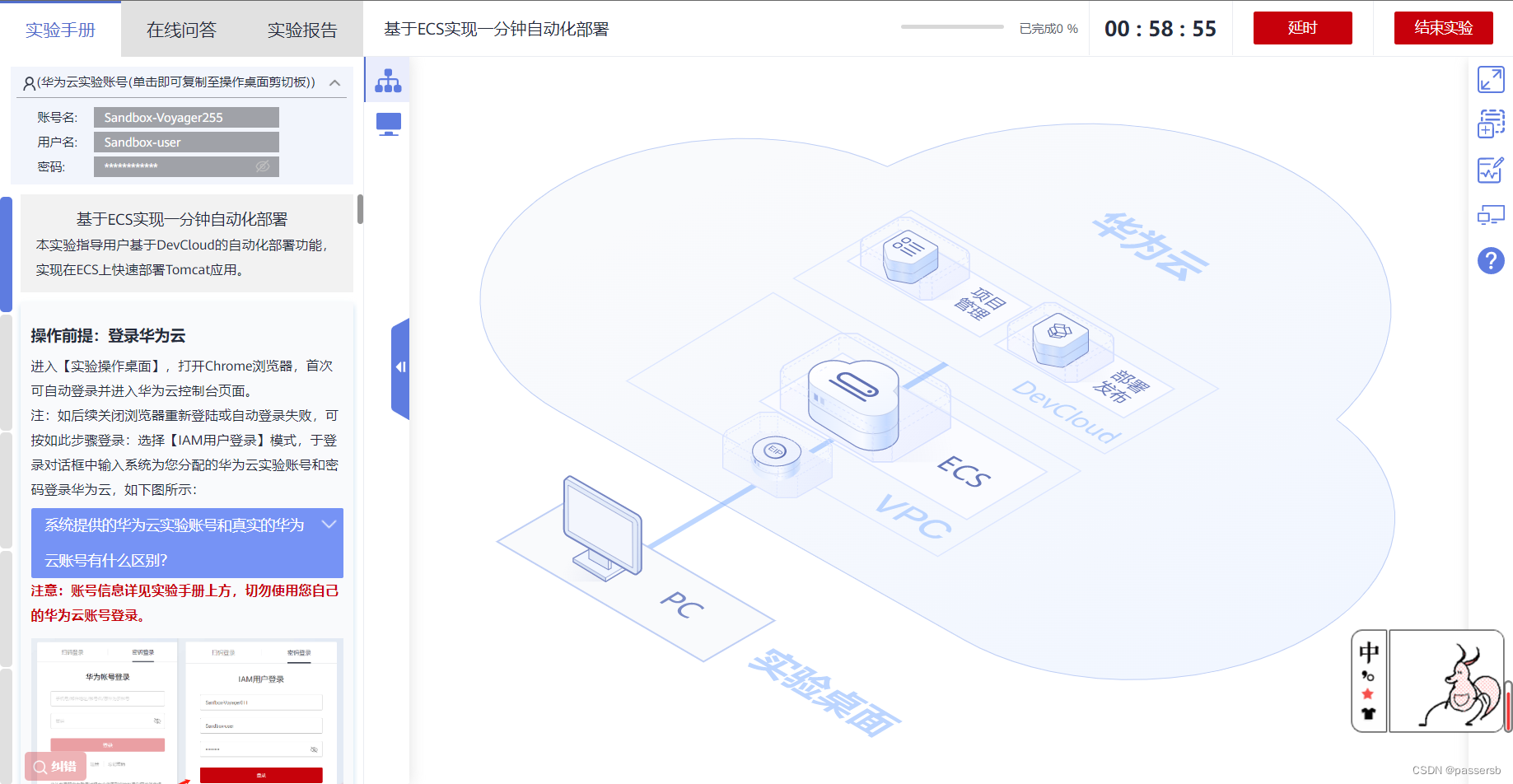Viewport: 1513px width, 784px height.
Task: Collapse the manual panel with blue arrow handle
Action: point(400,367)
